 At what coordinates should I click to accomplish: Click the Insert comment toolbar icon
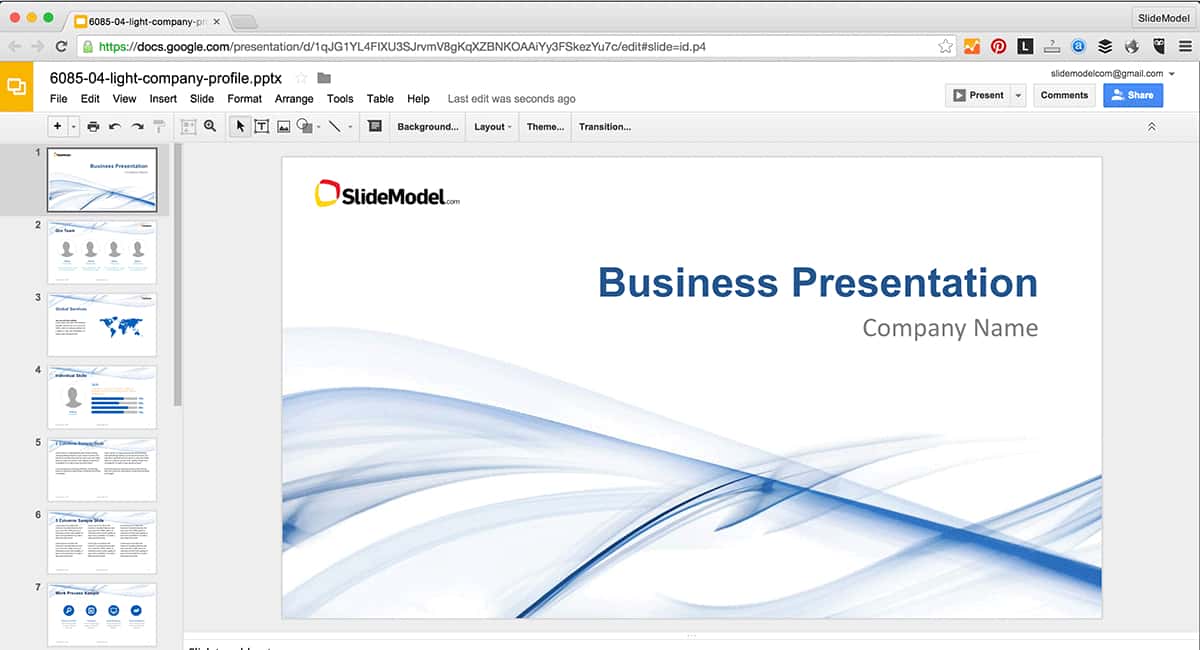tap(375, 127)
